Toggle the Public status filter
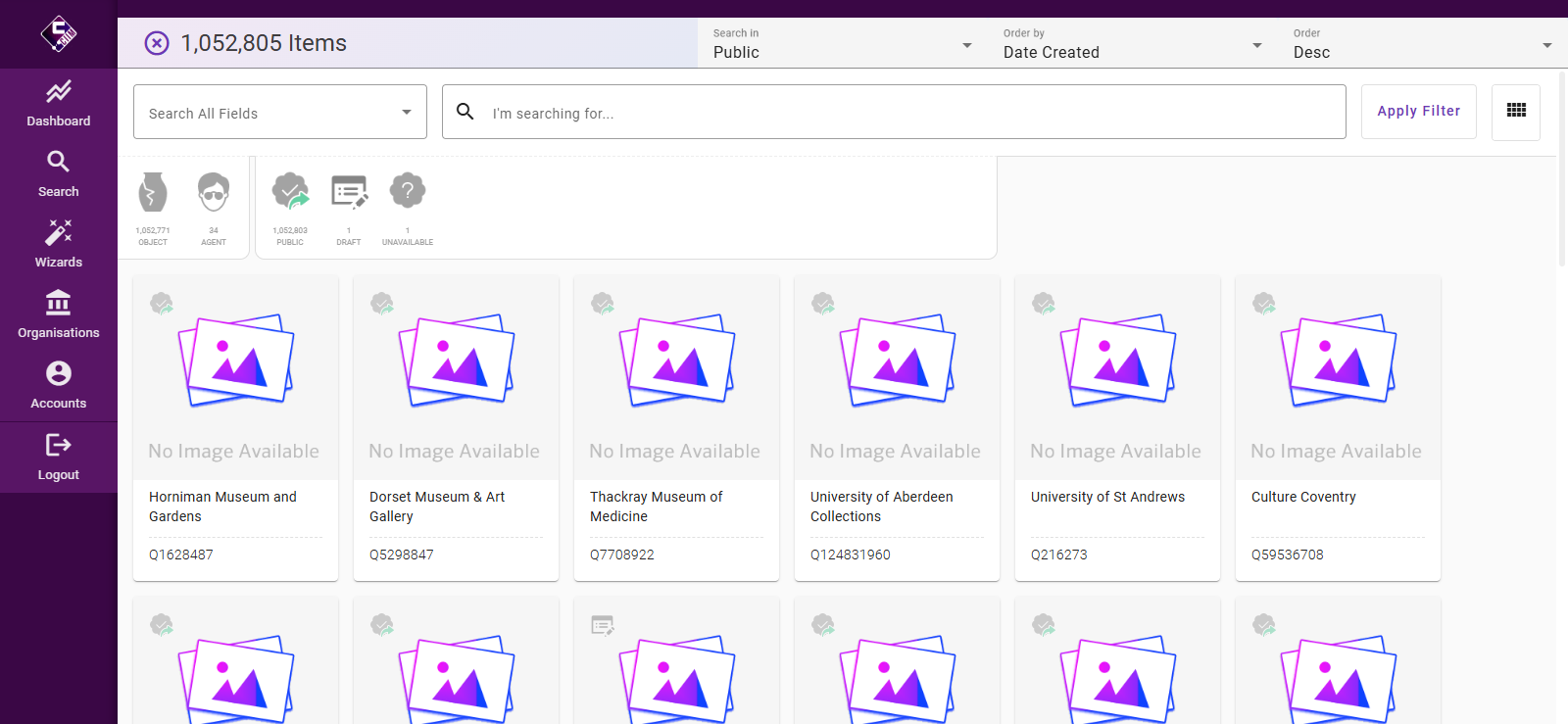 click(290, 193)
